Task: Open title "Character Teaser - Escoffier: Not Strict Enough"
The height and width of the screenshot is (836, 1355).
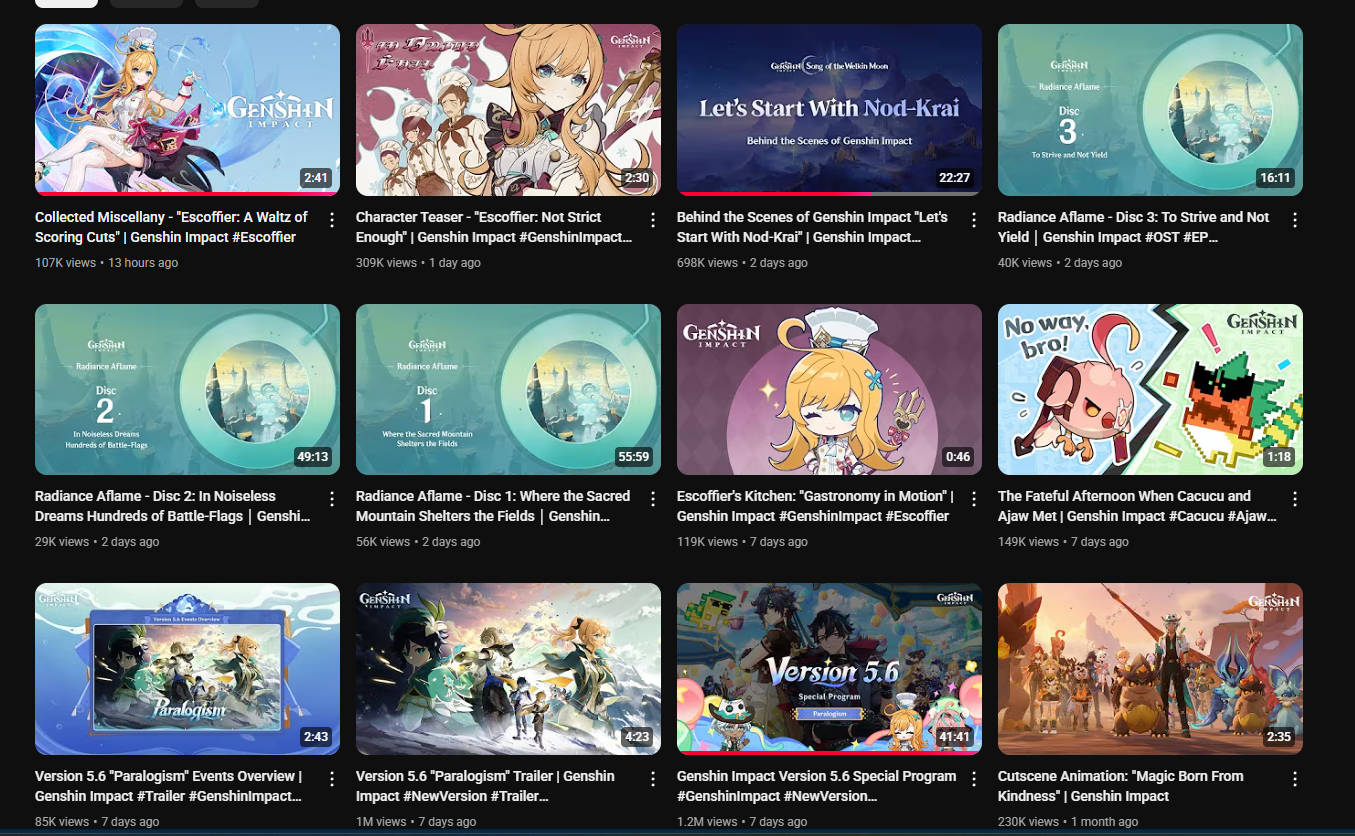Action: pyautogui.click(x=494, y=227)
